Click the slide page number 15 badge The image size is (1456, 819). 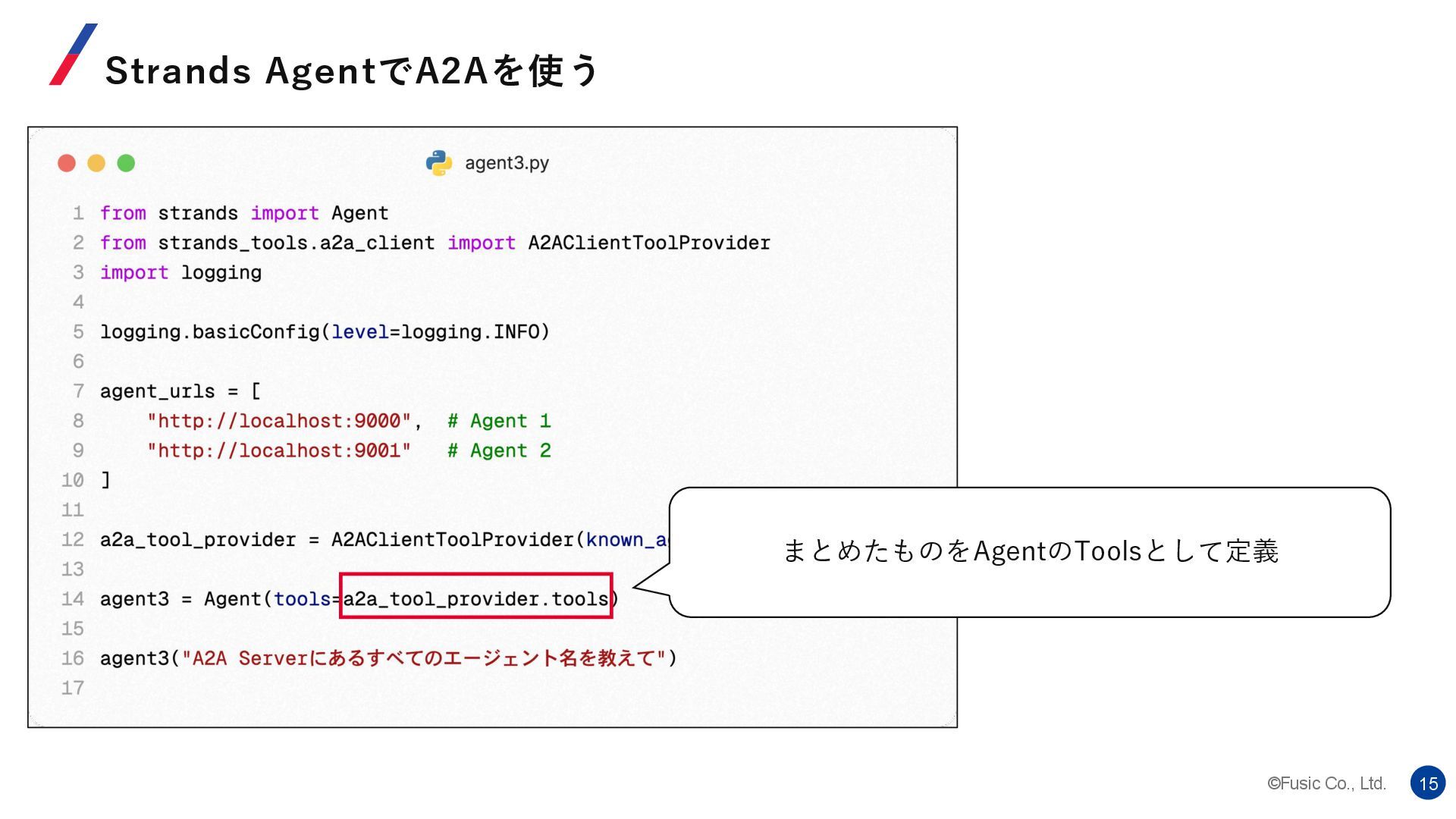pos(1428,783)
